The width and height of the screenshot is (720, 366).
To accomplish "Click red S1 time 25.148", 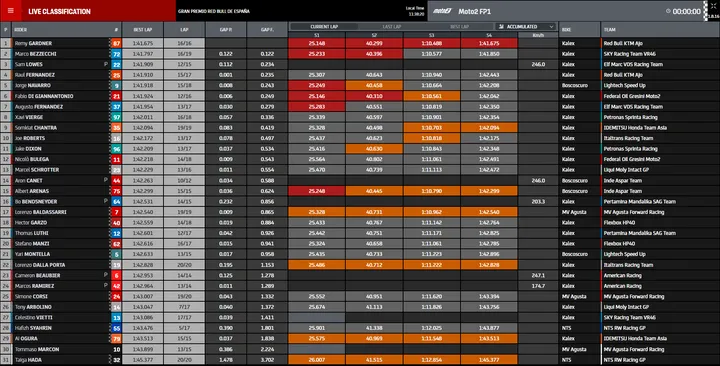I will pos(317,43).
